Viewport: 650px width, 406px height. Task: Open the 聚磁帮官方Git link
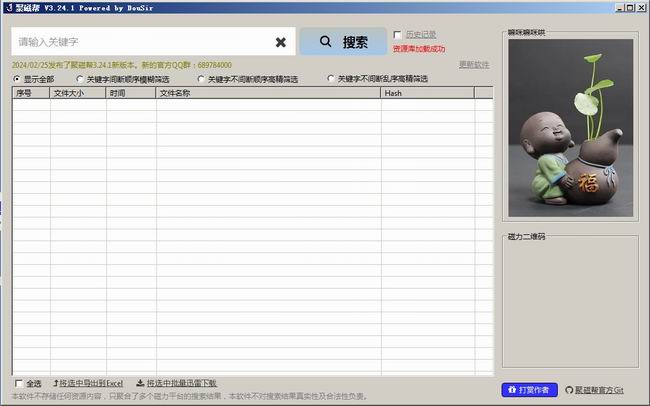pos(594,390)
